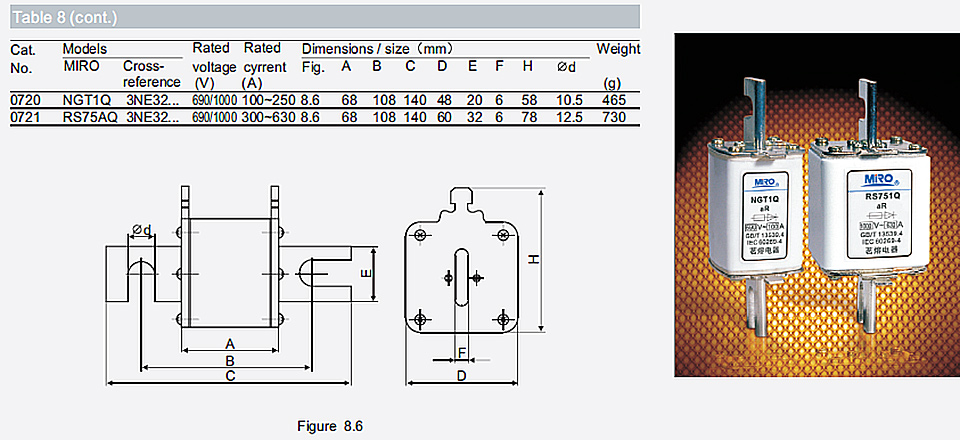Select dimension label "A" in the drawing
This screenshot has width=960, height=440.
230,343
